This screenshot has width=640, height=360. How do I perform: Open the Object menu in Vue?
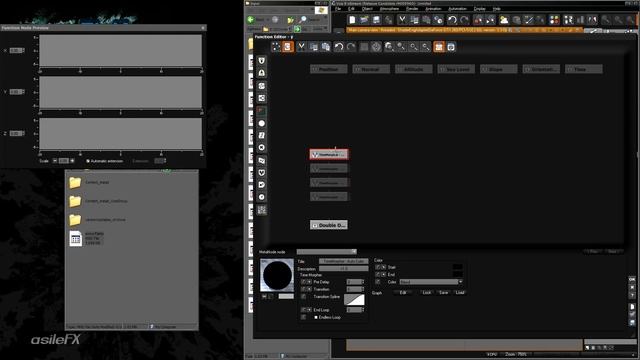tap(367, 9)
